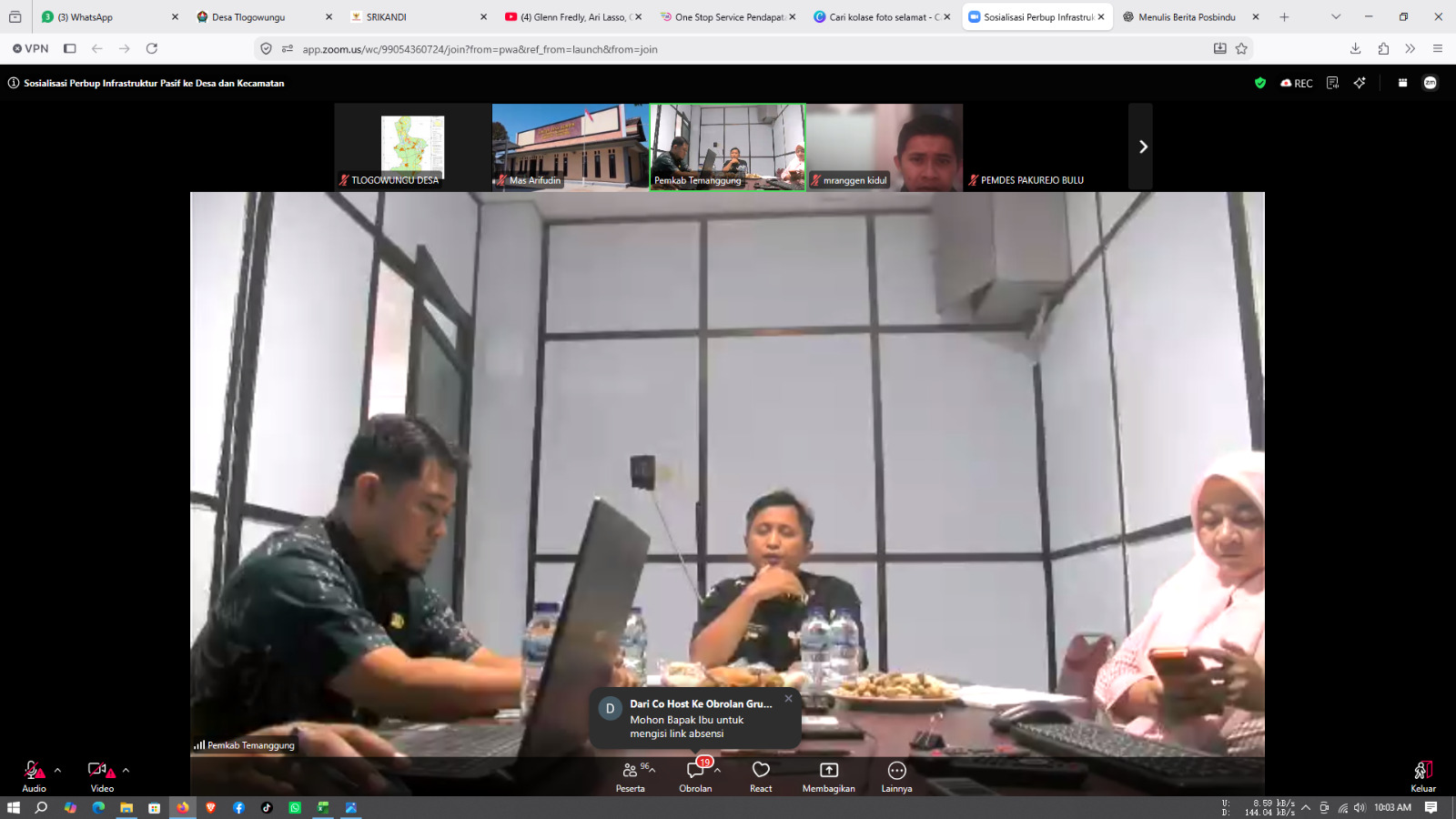Open the React reactions menu

pos(761,776)
